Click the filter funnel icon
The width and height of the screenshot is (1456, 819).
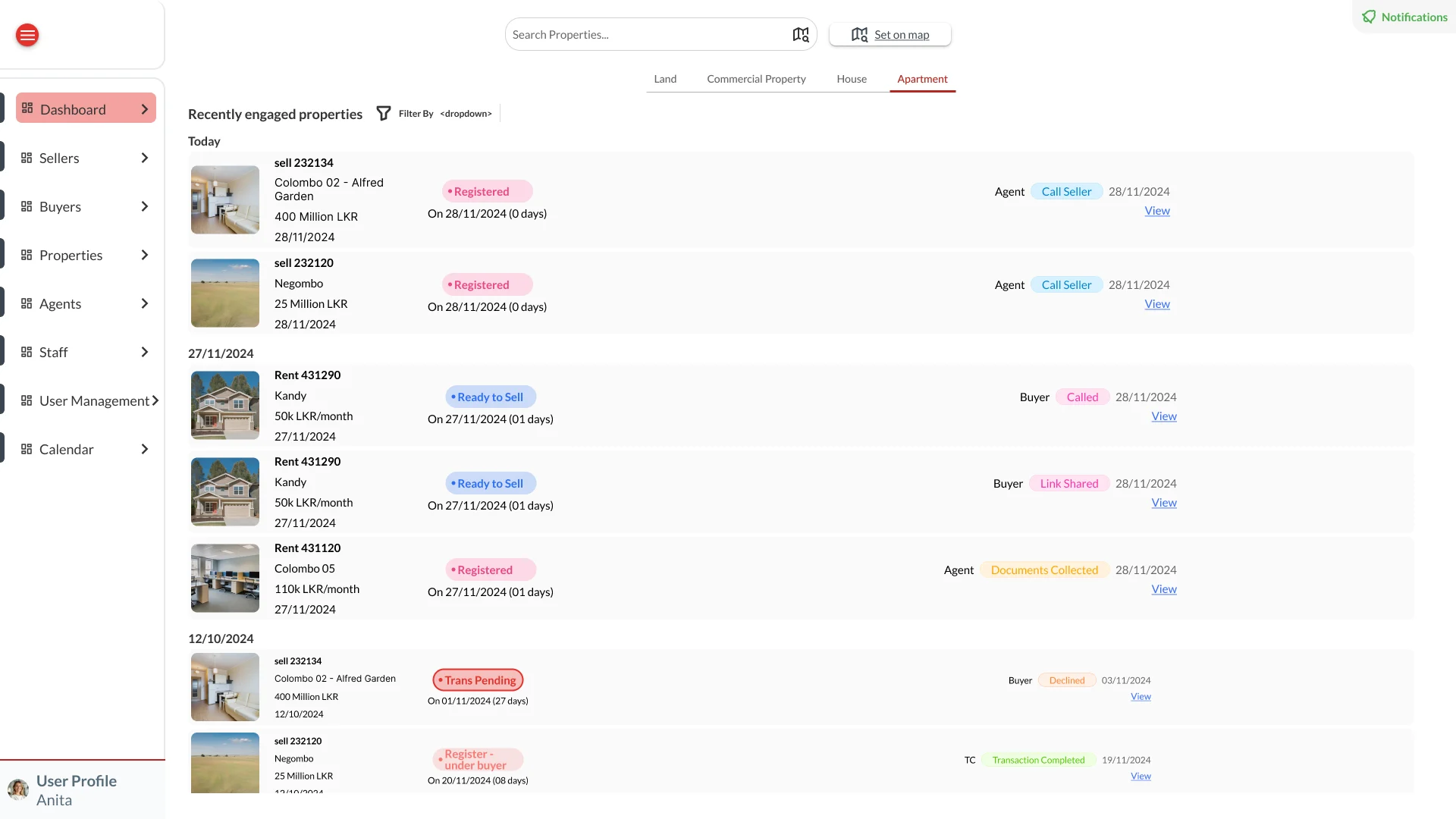click(384, 114)
